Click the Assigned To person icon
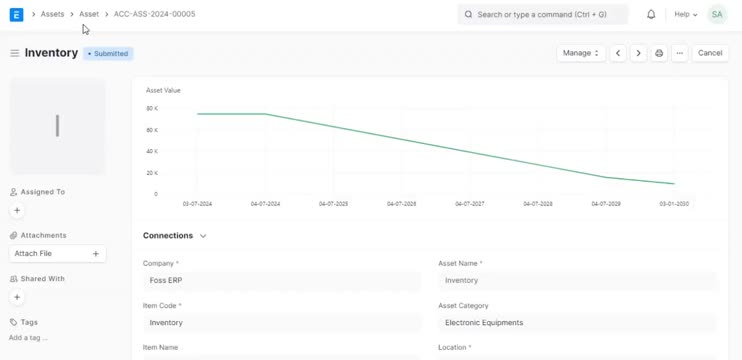This screenshot has width=742, height=360. coord(13,192)
